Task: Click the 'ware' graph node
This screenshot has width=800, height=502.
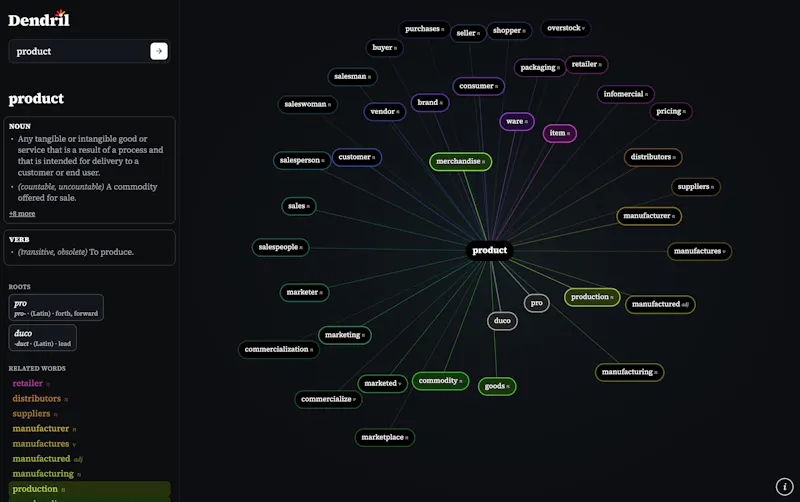Action: click(517, 121)
